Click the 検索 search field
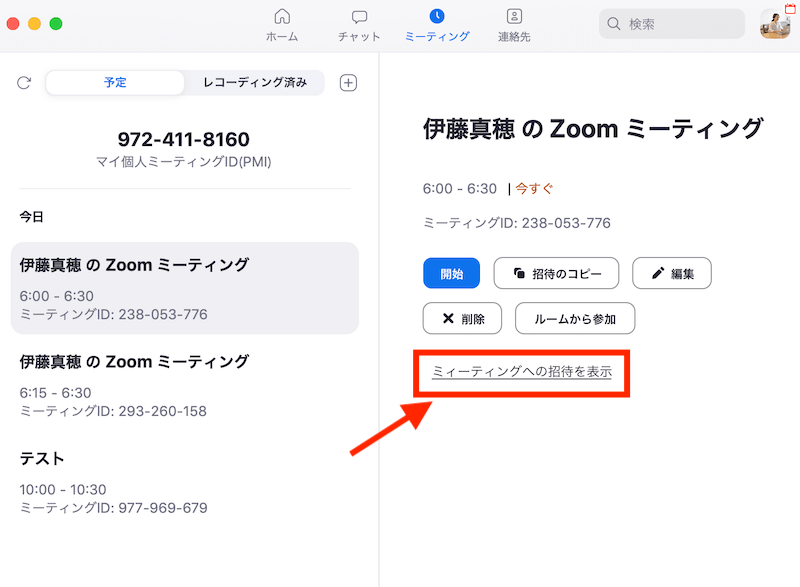Image resolution: width=800 pixels, height=587 pixels. (671, 24)
